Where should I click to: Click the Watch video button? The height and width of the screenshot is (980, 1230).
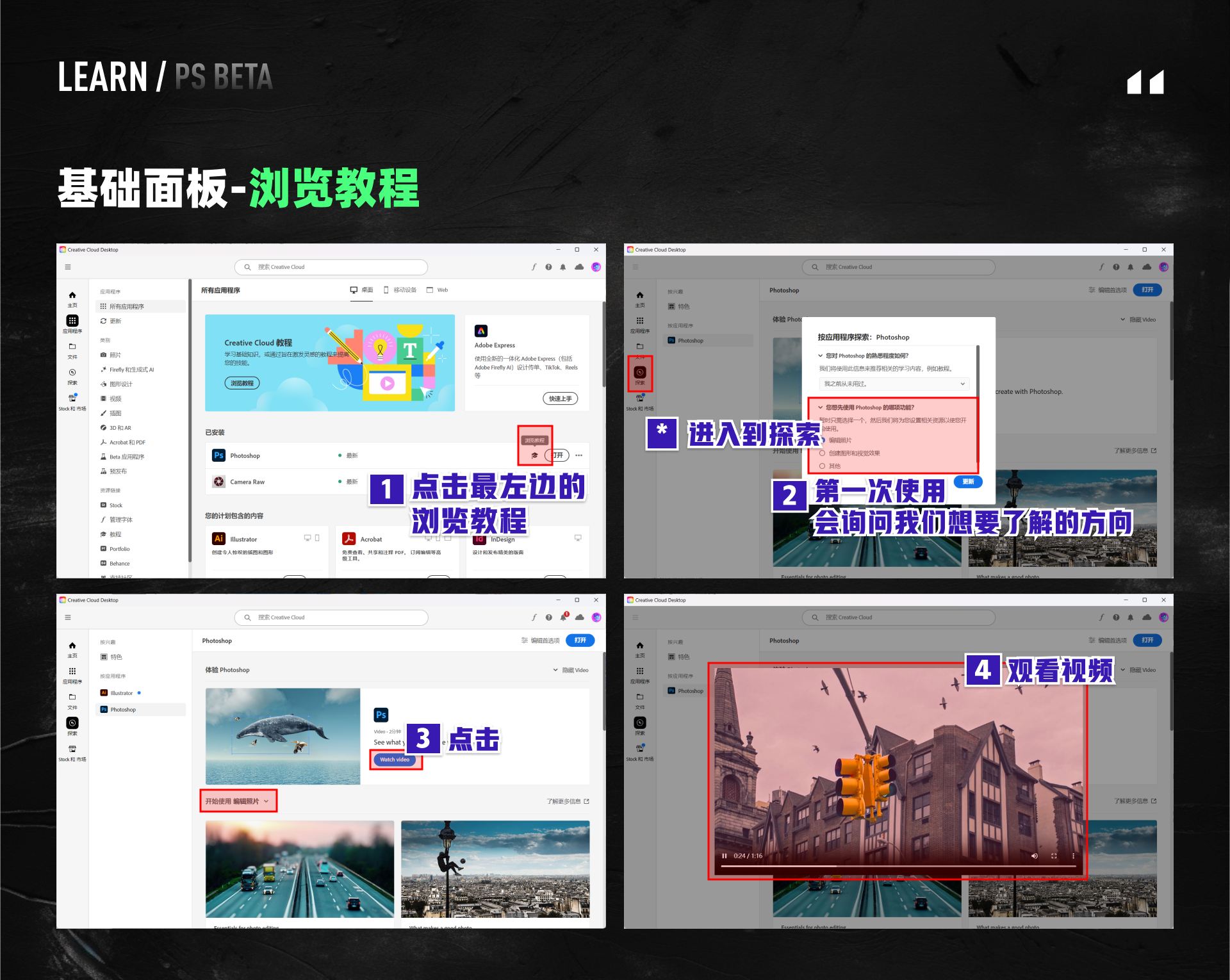(x=396, y=760)
